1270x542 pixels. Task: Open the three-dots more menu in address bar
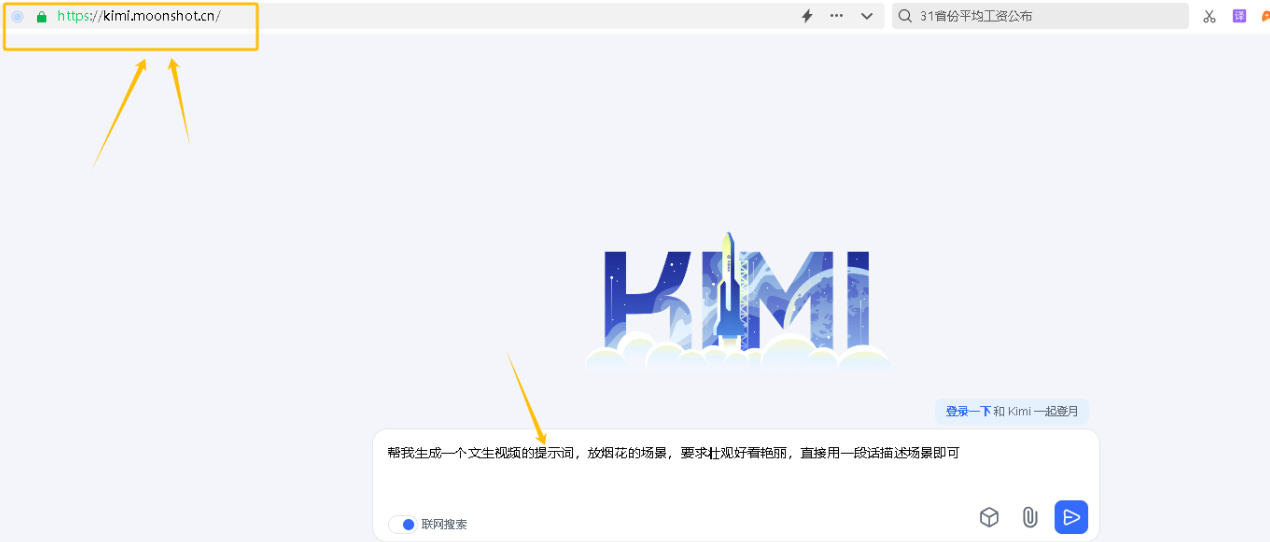coord(837,16)
